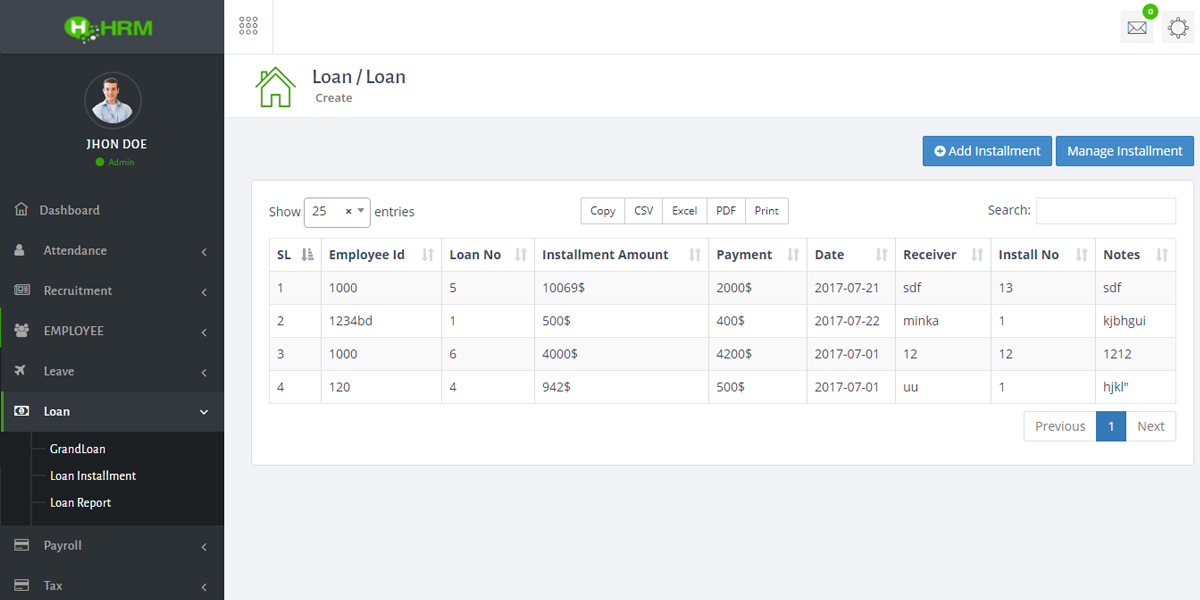1200x600 pixels.
Task: Open the settings gear icon
Action: click(x=1178, y=28)
